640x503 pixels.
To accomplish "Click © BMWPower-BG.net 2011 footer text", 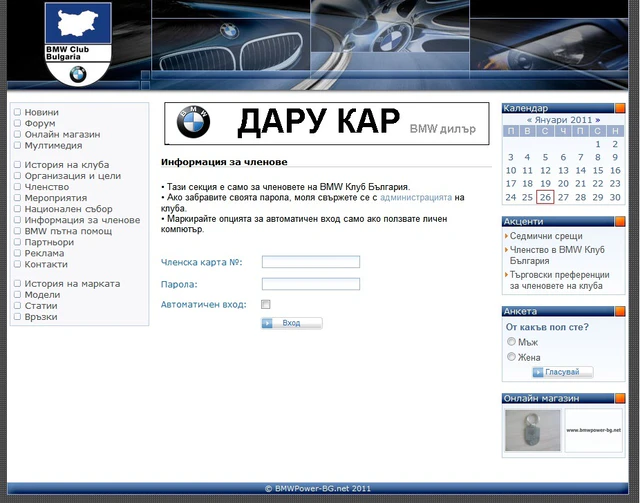I will 318,488.
